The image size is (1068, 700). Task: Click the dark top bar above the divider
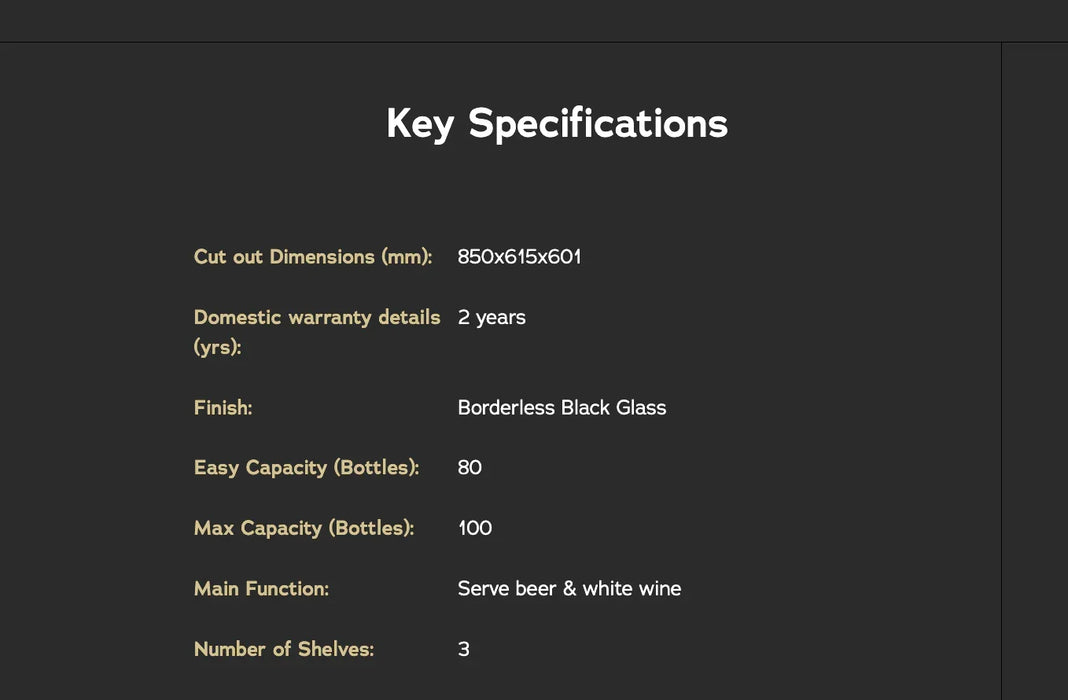(534, 20)
